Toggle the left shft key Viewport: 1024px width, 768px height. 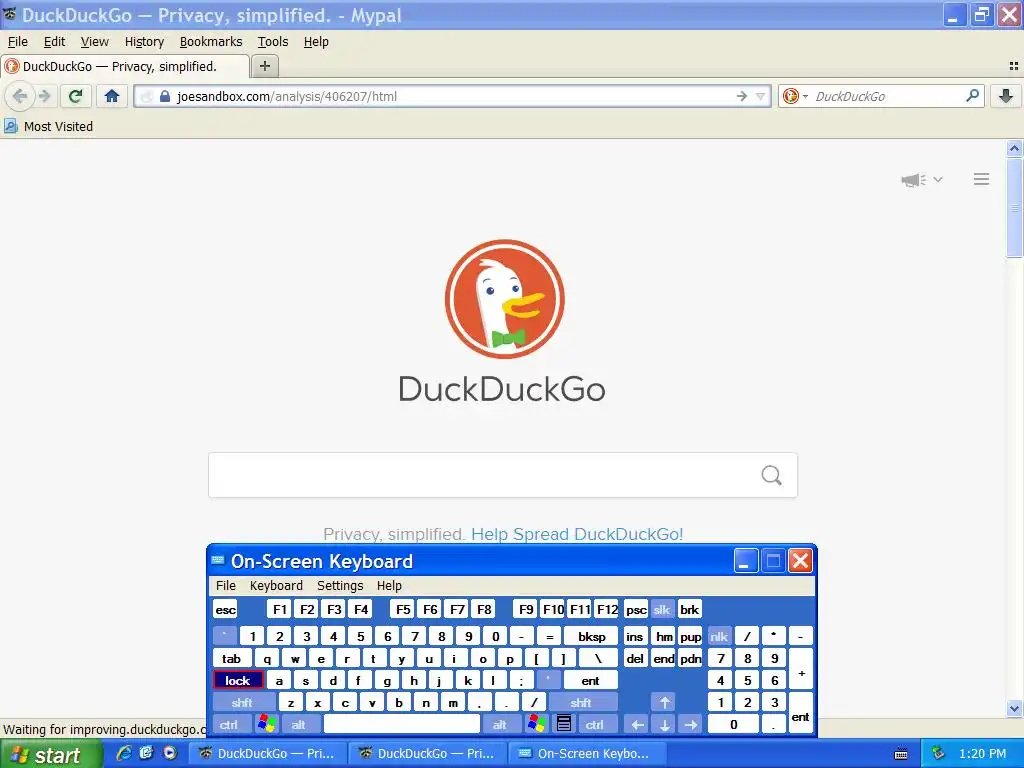click(x=242, y=703)
